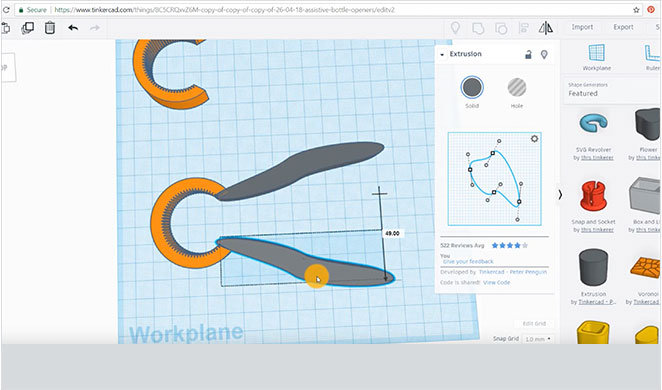The width and height of the screenshot is (662, 390).
Task: Toggle Extrusion visibility lightbulb
Action: tap(544, 54)
